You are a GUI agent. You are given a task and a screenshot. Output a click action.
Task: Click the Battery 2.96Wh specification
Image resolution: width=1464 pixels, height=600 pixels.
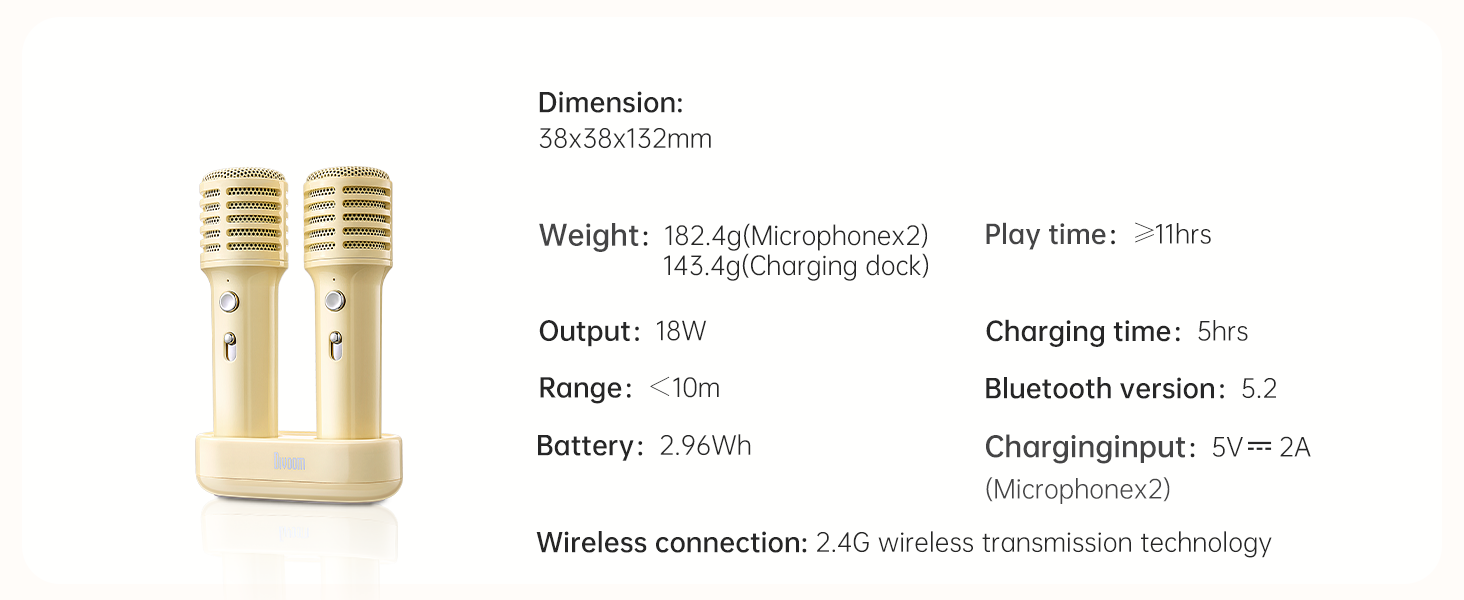643,445
